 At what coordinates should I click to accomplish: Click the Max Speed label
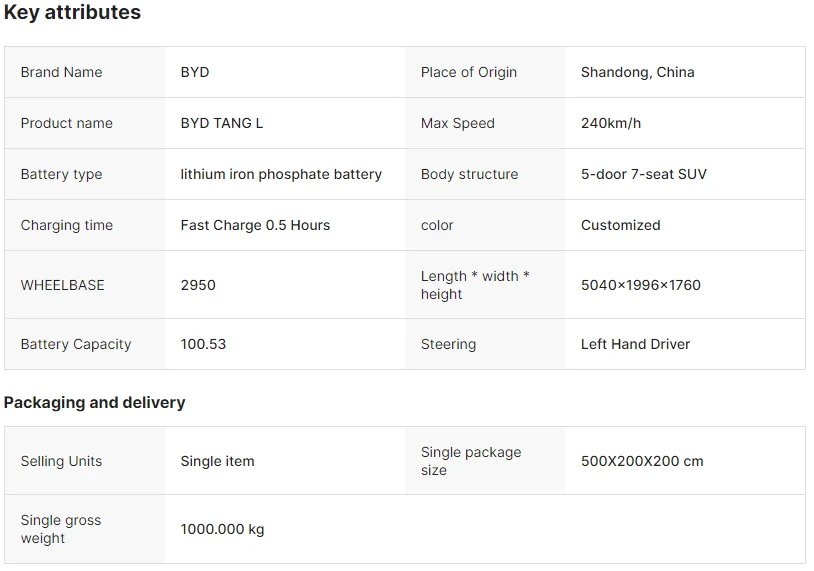tap(458, 123)
